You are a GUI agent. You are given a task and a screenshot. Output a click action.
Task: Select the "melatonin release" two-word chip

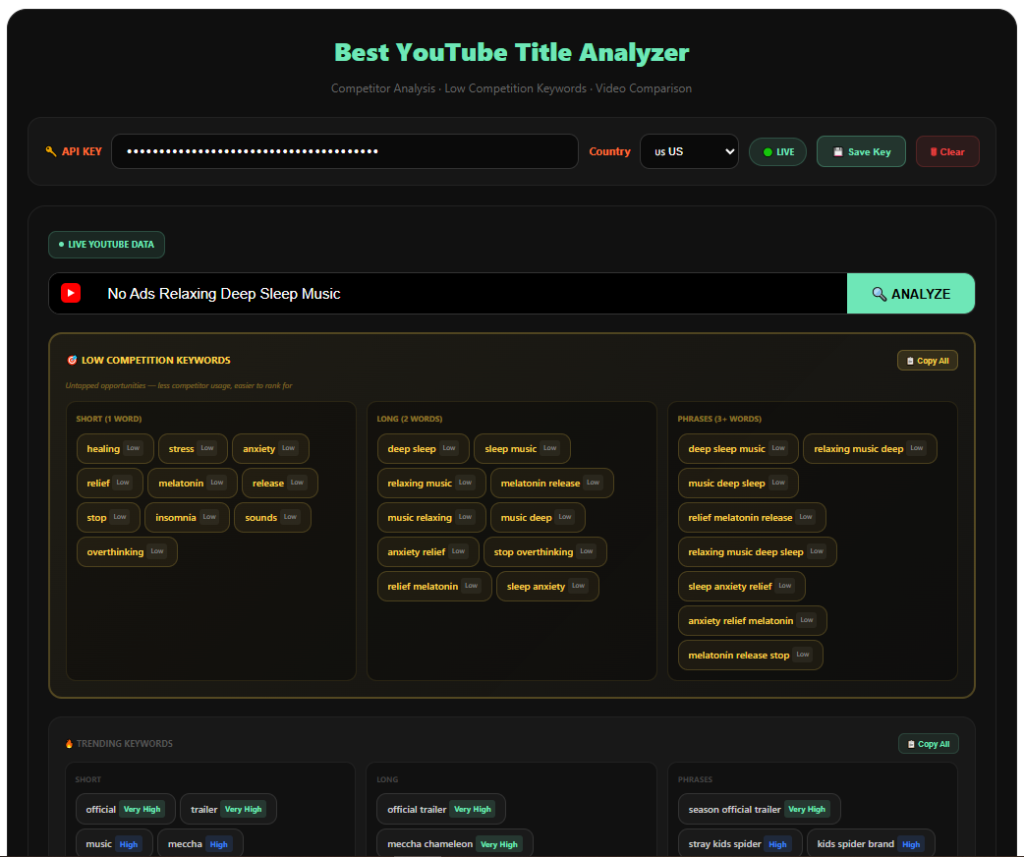tap(552, 483)
